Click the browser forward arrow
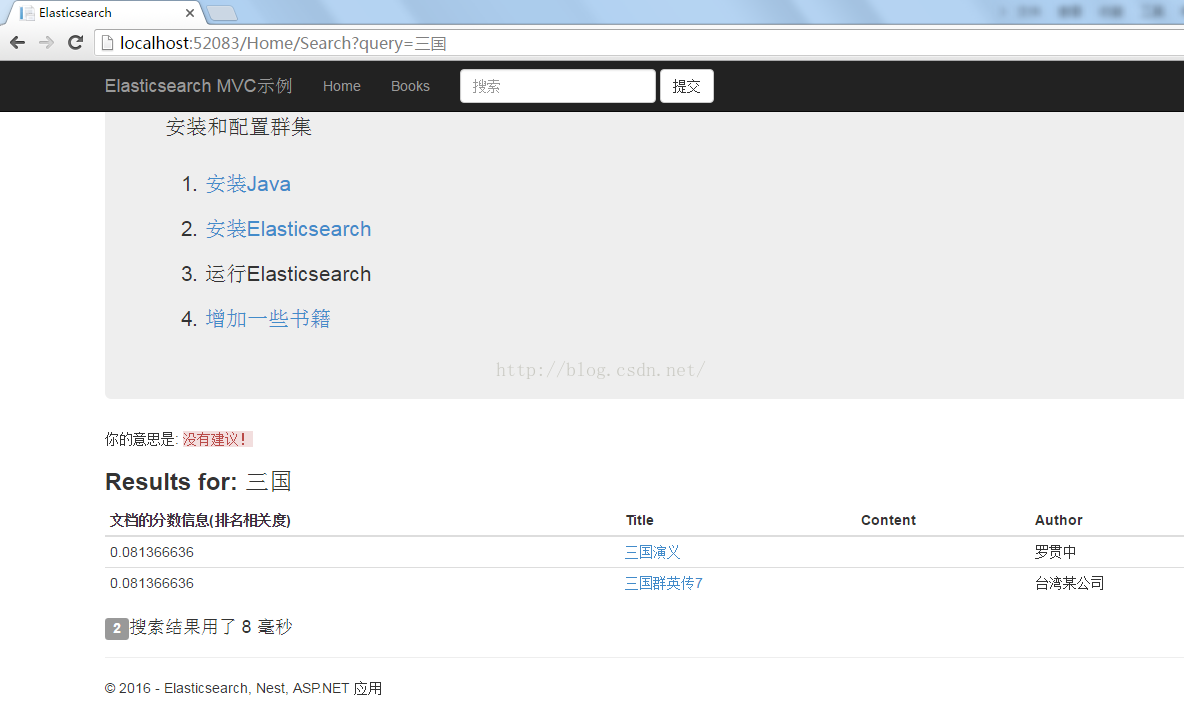The image size is (1184, 719). click(x=46, y=43)
